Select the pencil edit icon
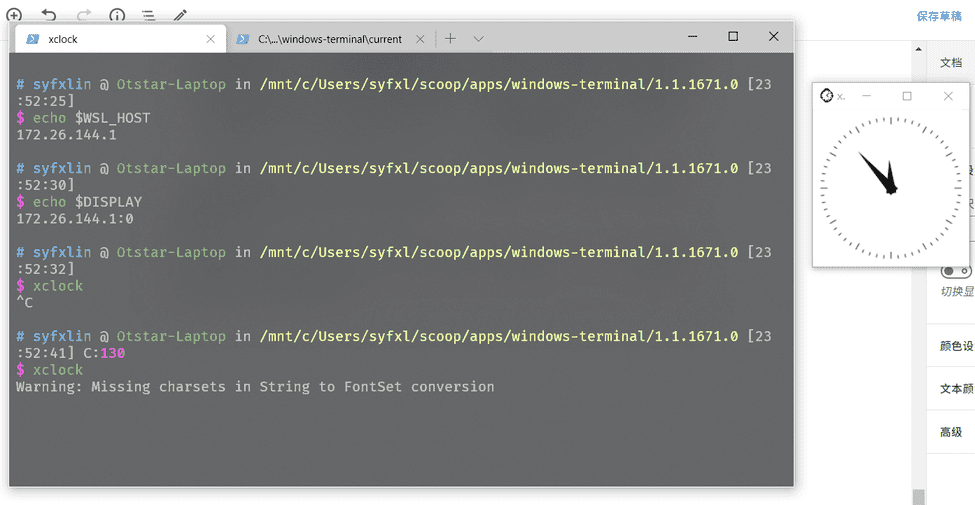The width and height of the screenshot is (975, 505). [180, 15]
